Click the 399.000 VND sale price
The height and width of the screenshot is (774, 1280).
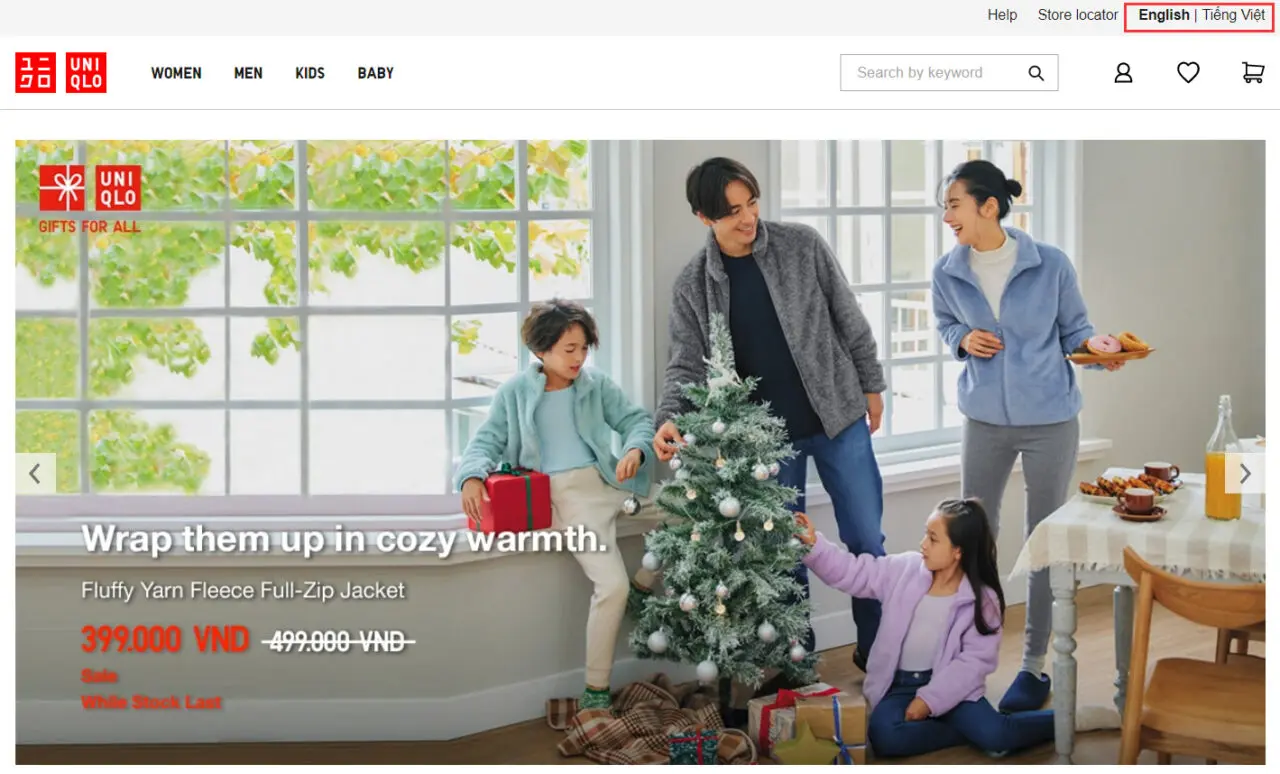click(165, 639)
